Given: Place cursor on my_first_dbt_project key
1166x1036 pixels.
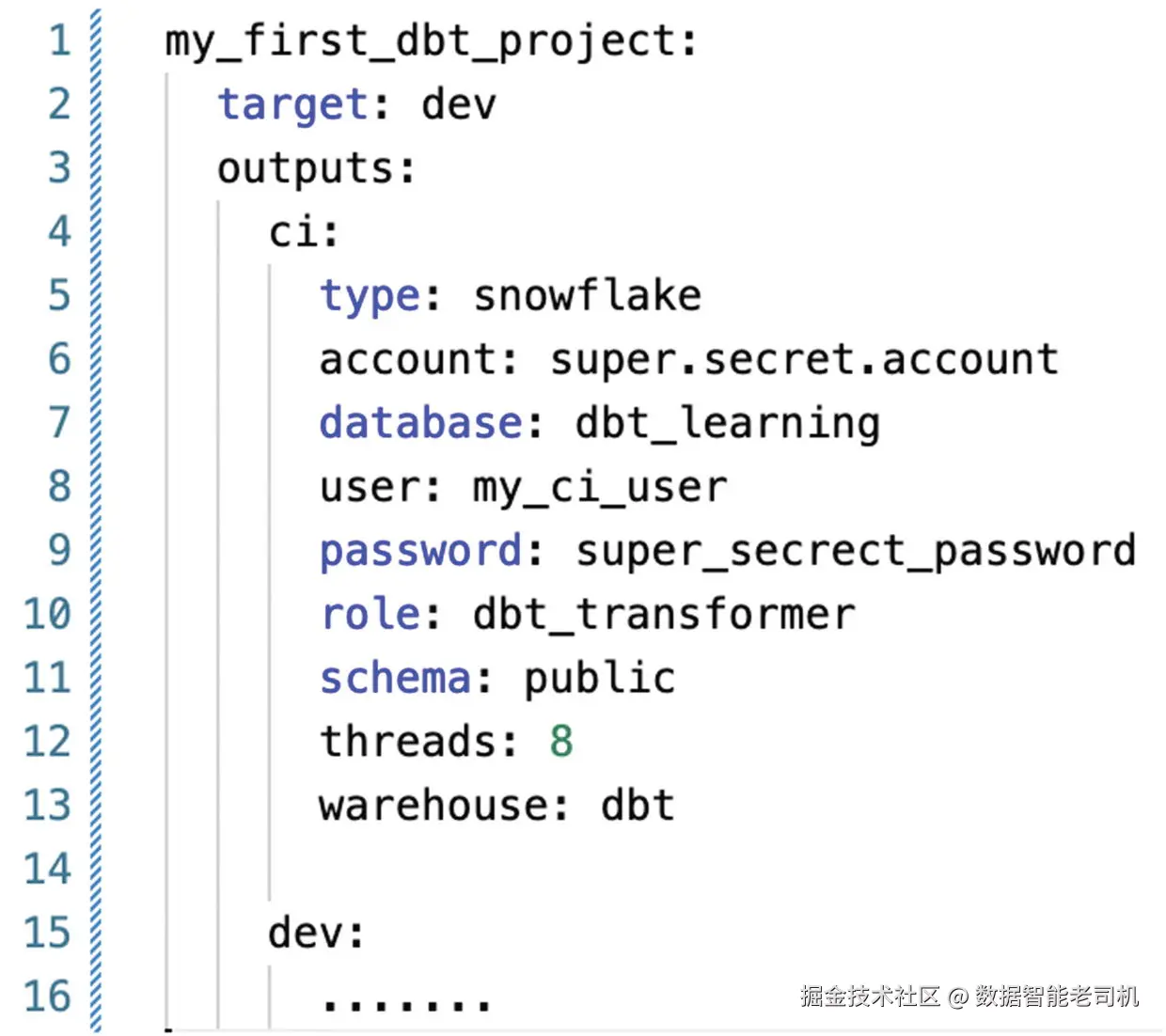Looking at the screenshot, I should [420, 42].
